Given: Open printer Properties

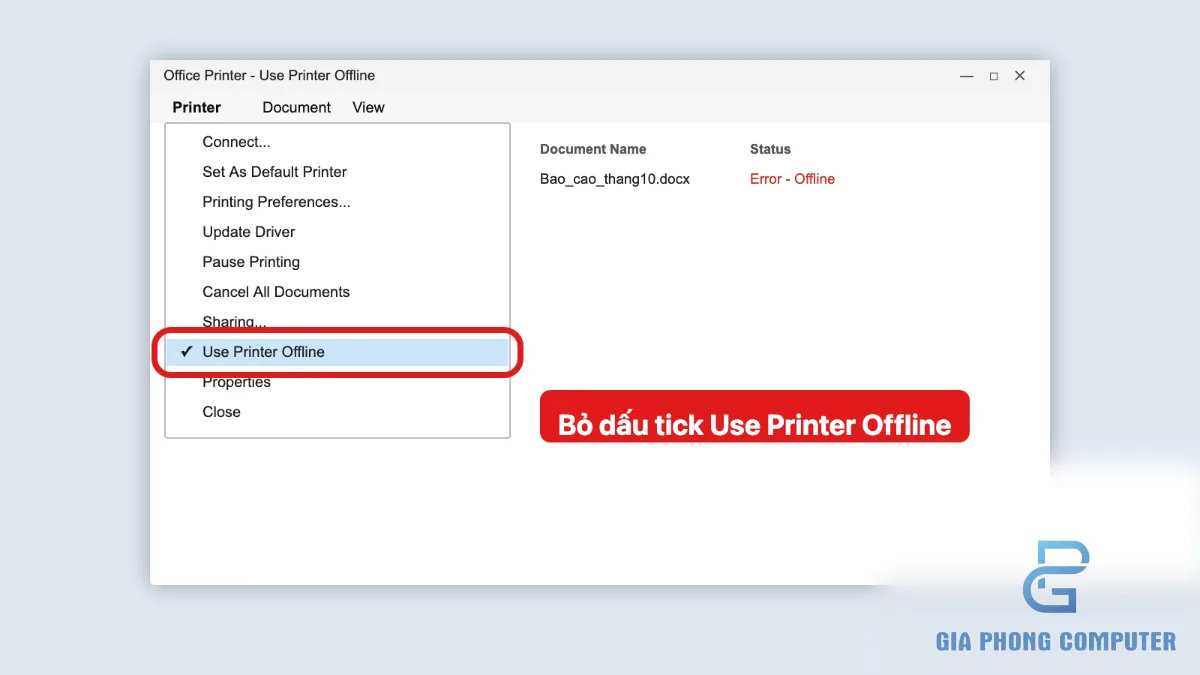Looking at the screenshot, I should 337,382.
